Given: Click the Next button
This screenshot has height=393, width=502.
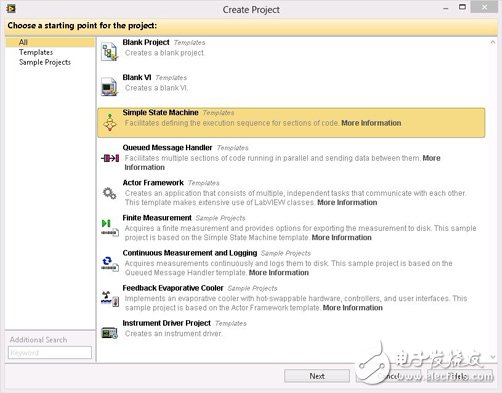Looking at the screenshot, I should pos(317,376).
